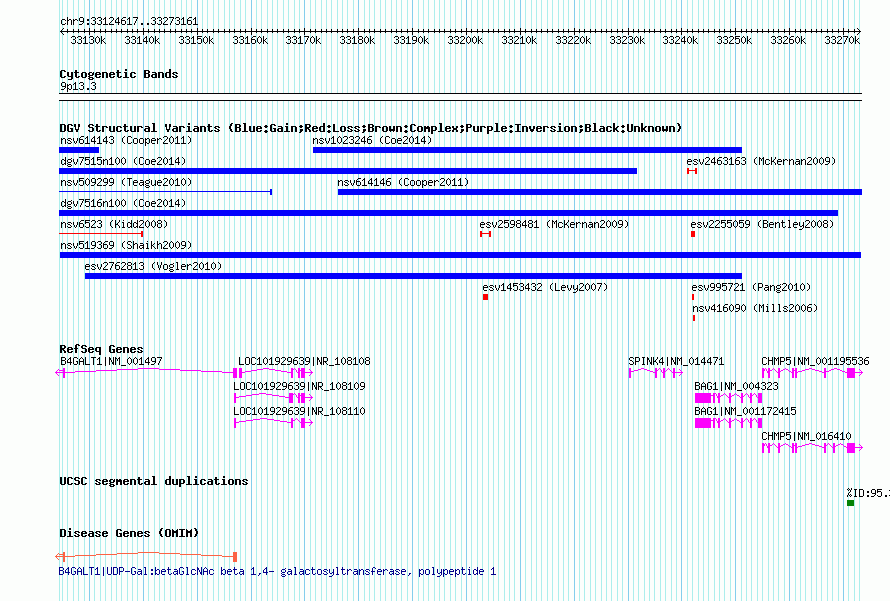Image resolution: width=890 pixels, height=601 pixels.
Task: Click the 33160k ruler tick label
Action: point(250,40)
